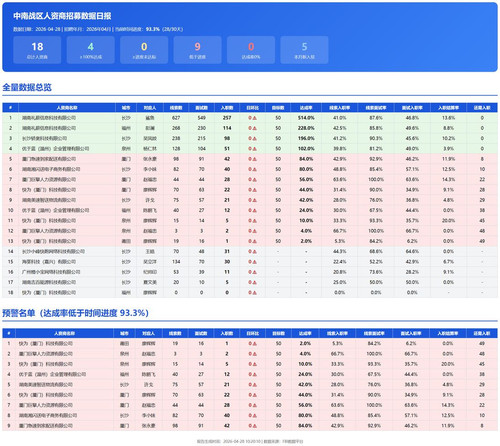Click the warning triangle in overview row 6
The image size is (500, 446).
coord(255,169)
